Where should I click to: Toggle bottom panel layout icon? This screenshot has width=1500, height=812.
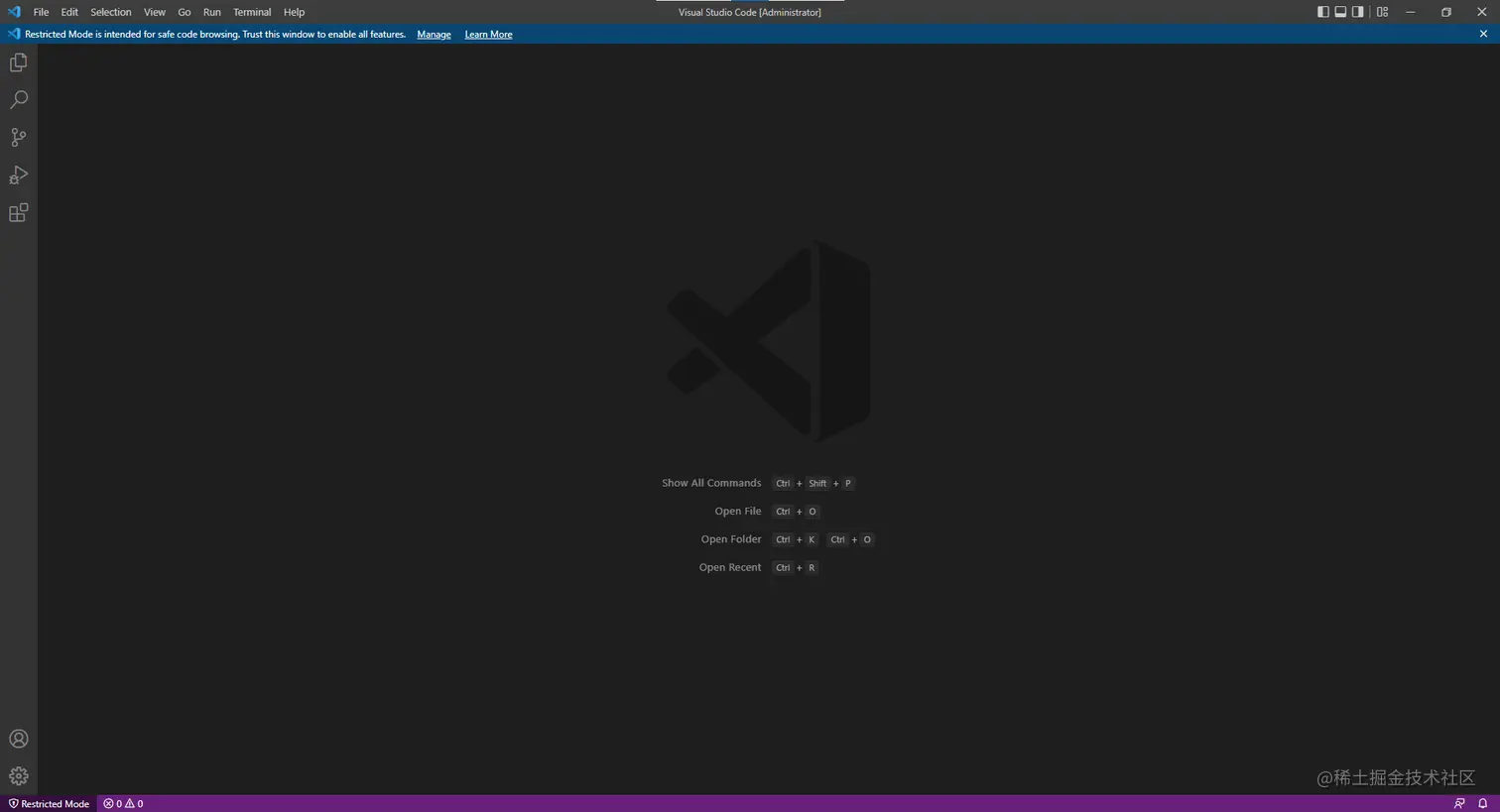[x=1340, y=12]
